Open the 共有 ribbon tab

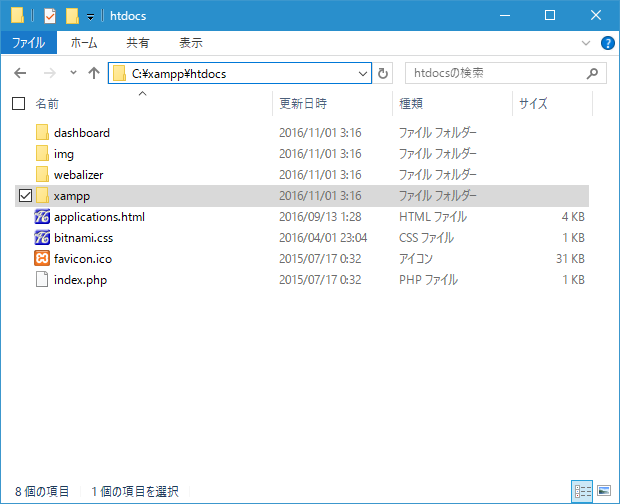(138, 43)
